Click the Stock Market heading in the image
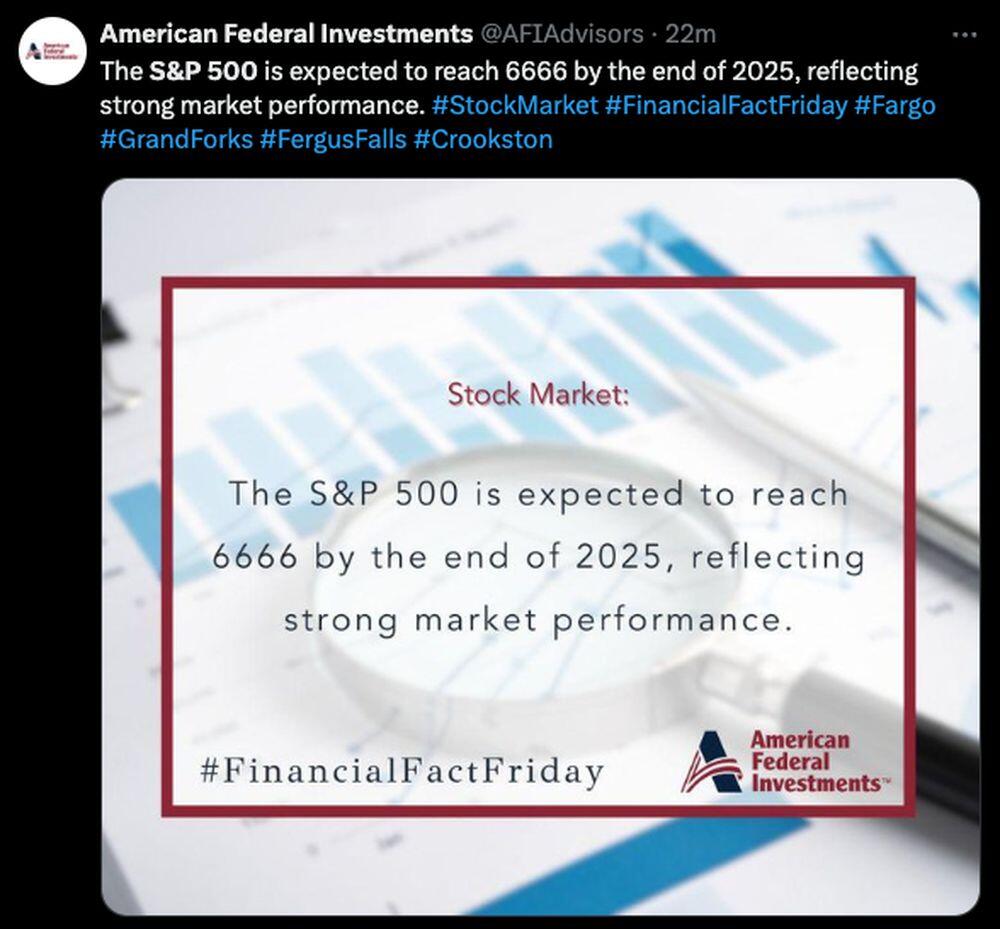 (538, 394)
